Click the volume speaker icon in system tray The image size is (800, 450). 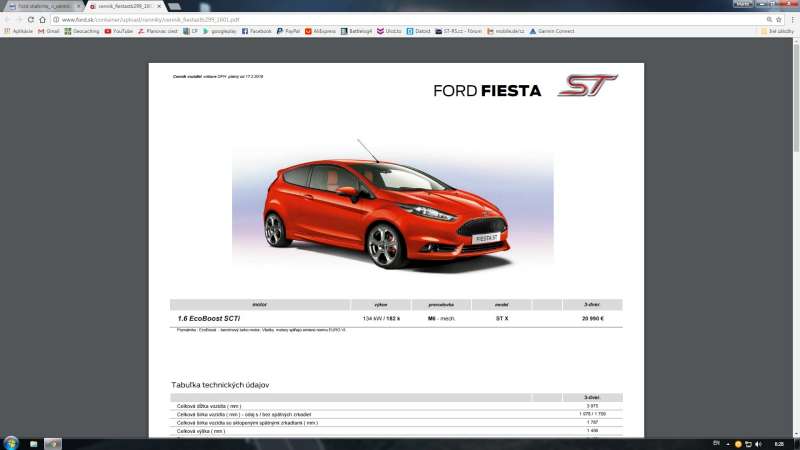758,443
